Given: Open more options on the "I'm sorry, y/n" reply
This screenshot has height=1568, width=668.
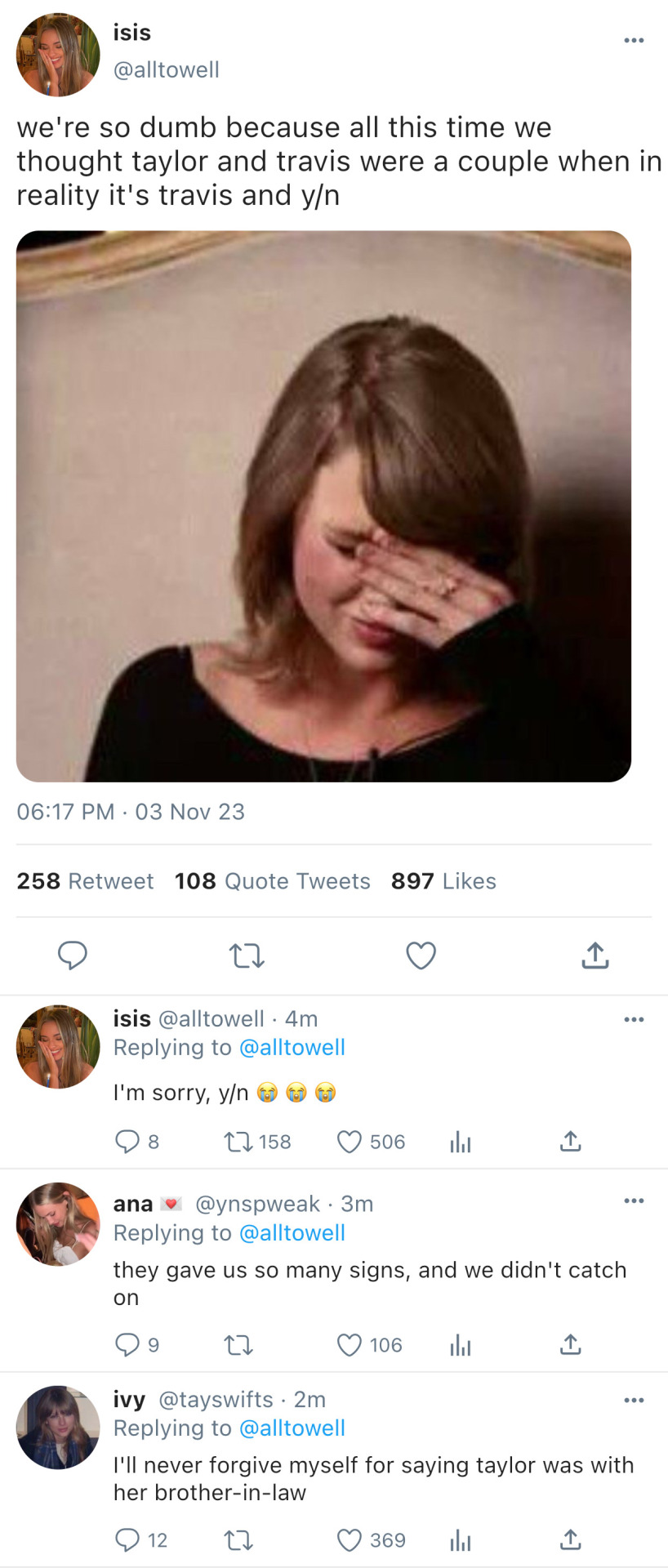Looking at the screenshot, I should tap(634, 1020).
